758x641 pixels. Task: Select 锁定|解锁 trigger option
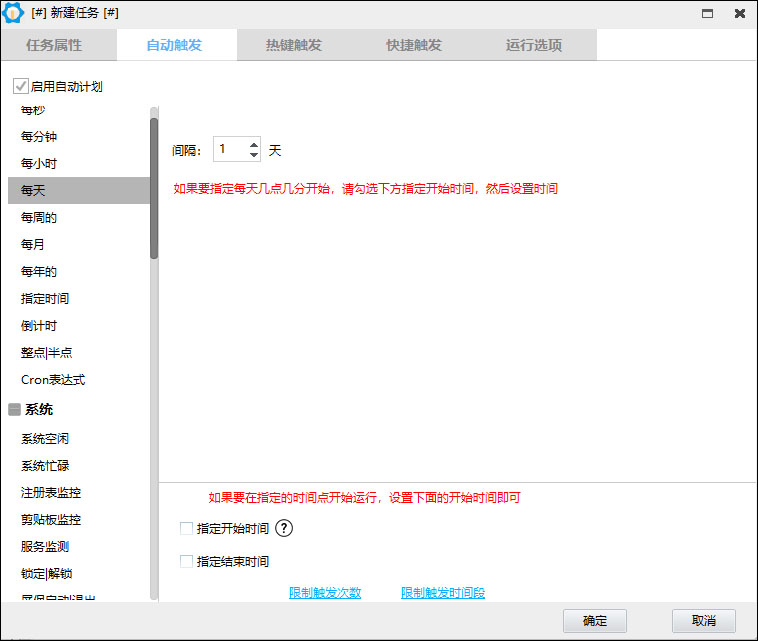[79, 574]
